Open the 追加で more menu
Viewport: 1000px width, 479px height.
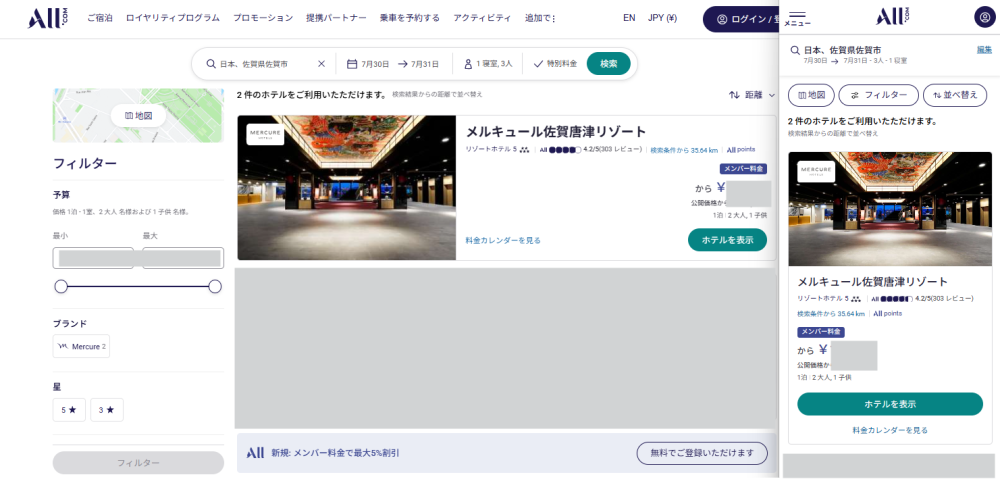coord(540,18)
